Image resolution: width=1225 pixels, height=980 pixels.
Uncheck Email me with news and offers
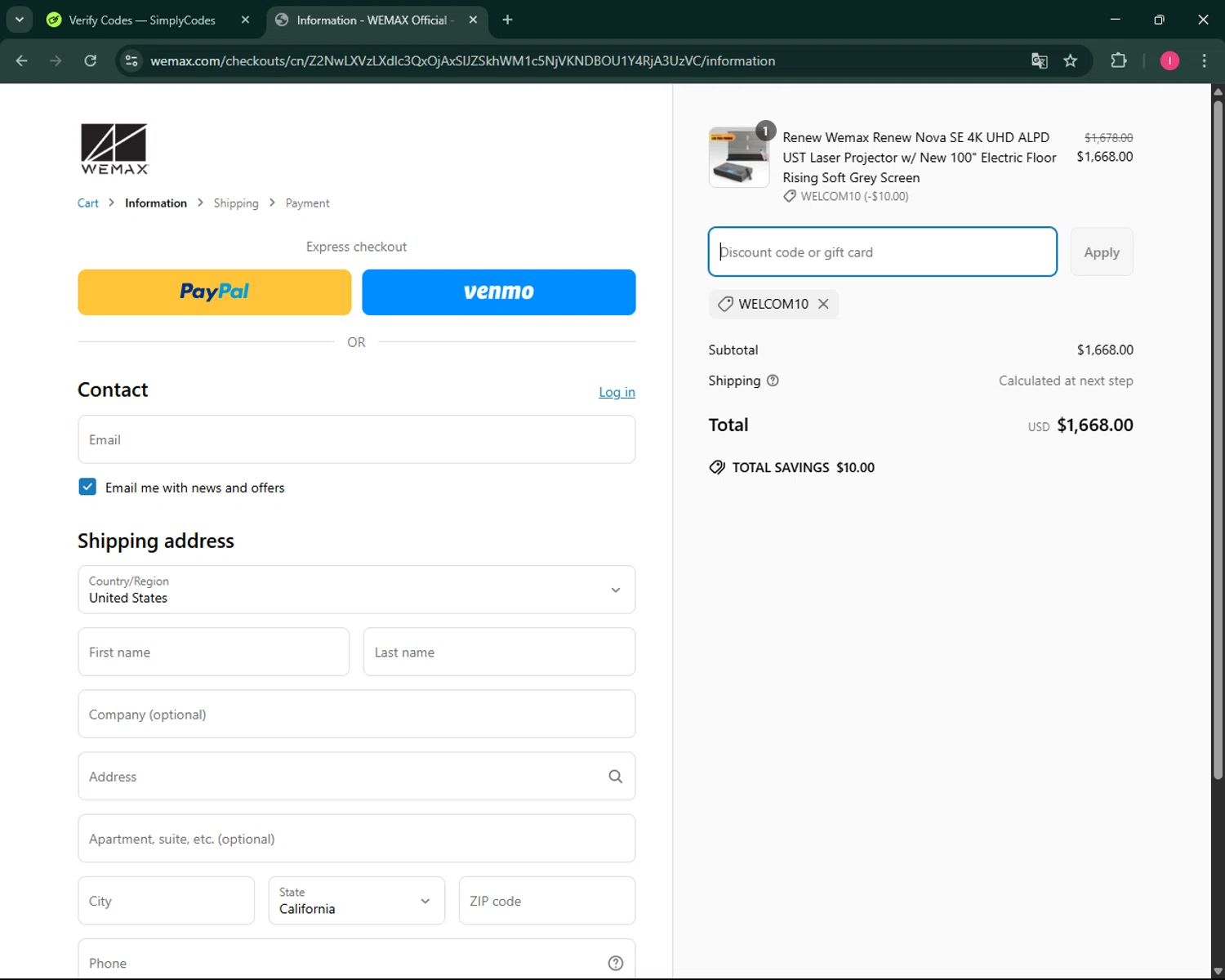[87, 487]
